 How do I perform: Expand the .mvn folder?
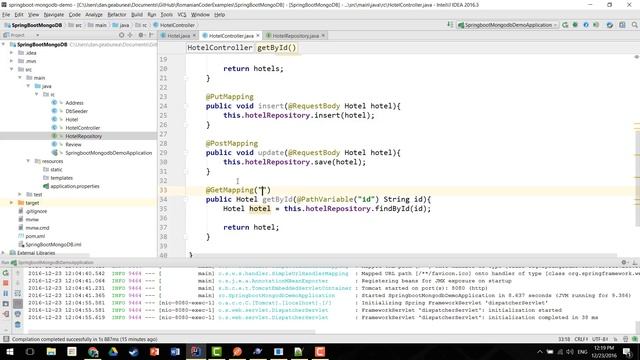[x=11, y=61]
